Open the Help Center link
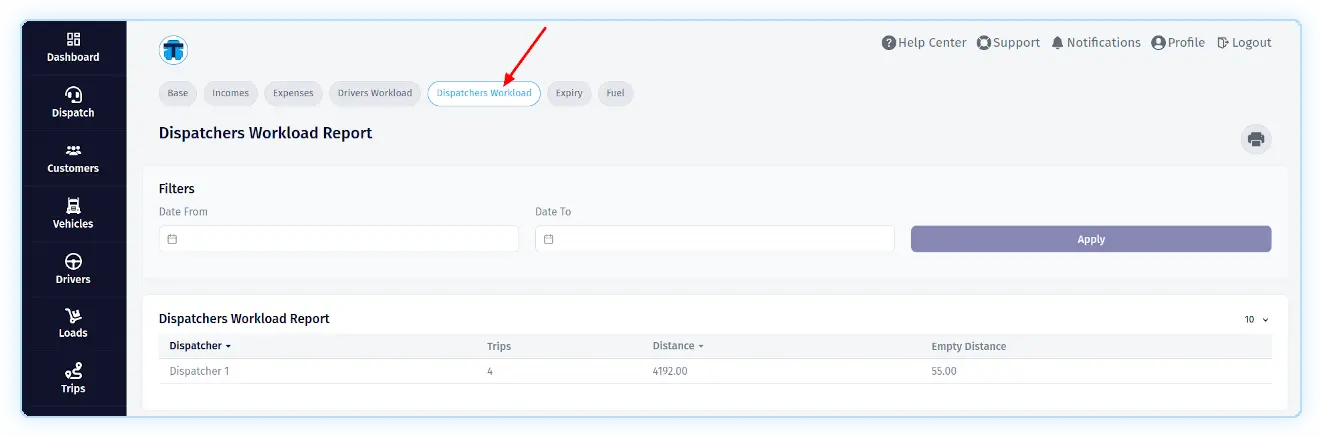The width and height of the screenshot is (1320, 437). 924,43
